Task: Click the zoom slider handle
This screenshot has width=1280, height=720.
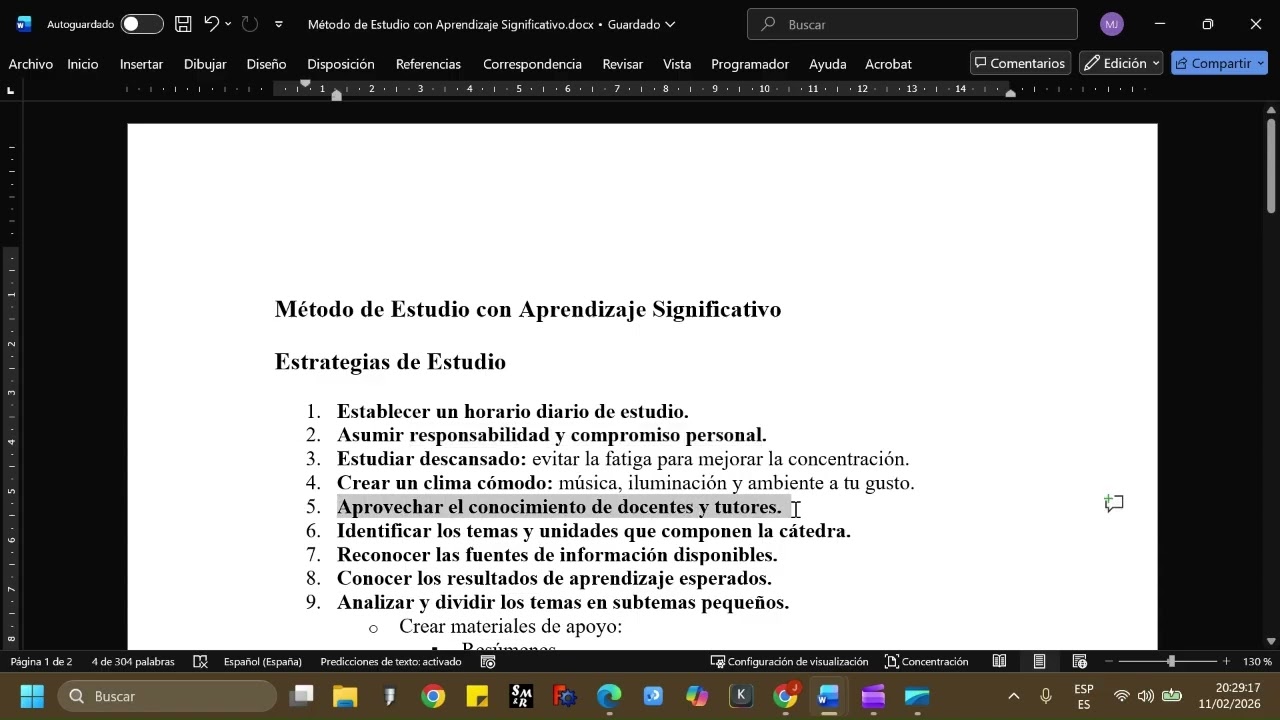Action: pos(1171,662)
